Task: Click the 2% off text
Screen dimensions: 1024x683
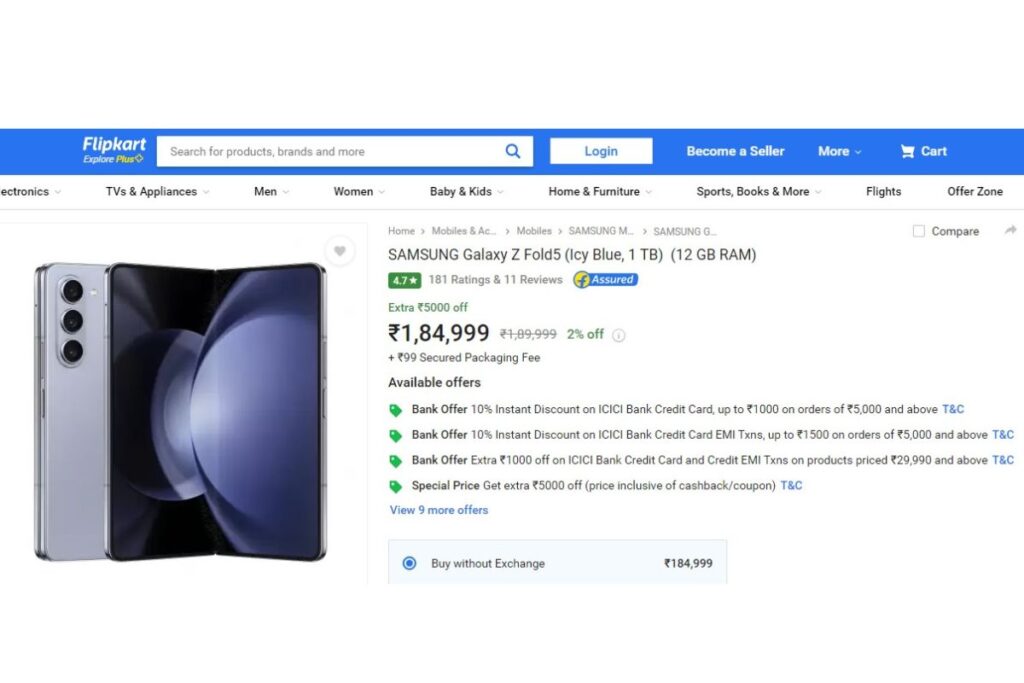Action: tap(585, 334)
